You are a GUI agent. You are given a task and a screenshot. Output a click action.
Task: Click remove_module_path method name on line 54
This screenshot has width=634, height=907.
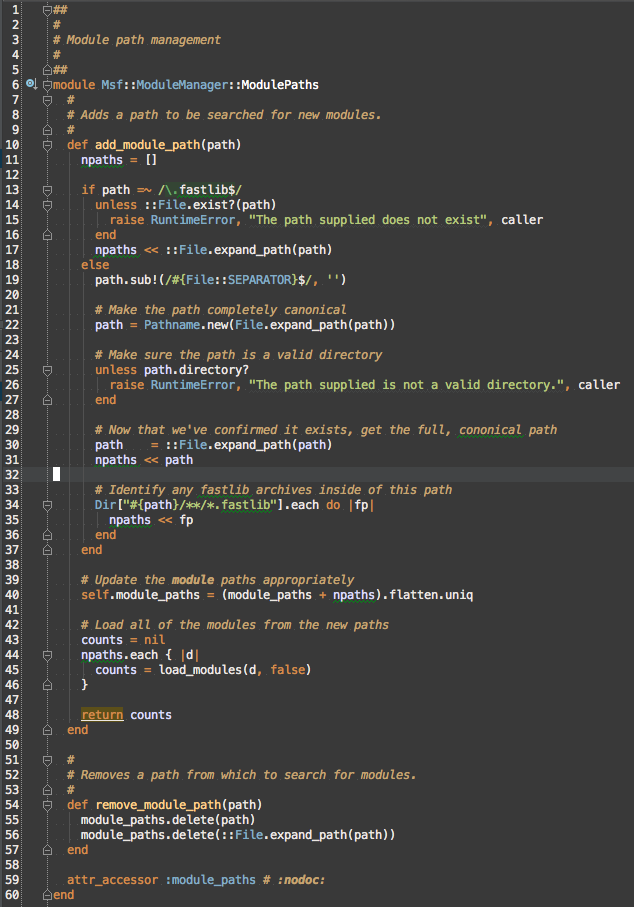(158, 805)
